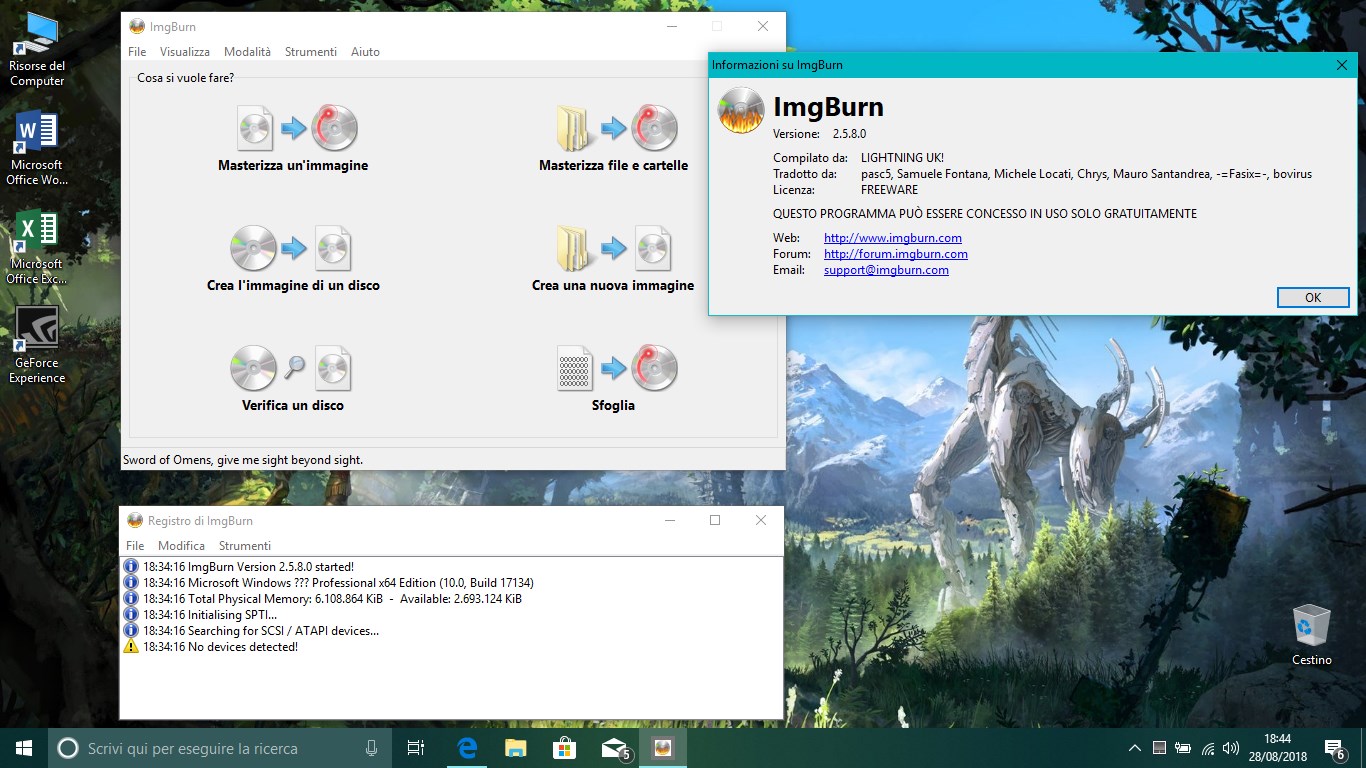Open the Visualizza menu

185,52
